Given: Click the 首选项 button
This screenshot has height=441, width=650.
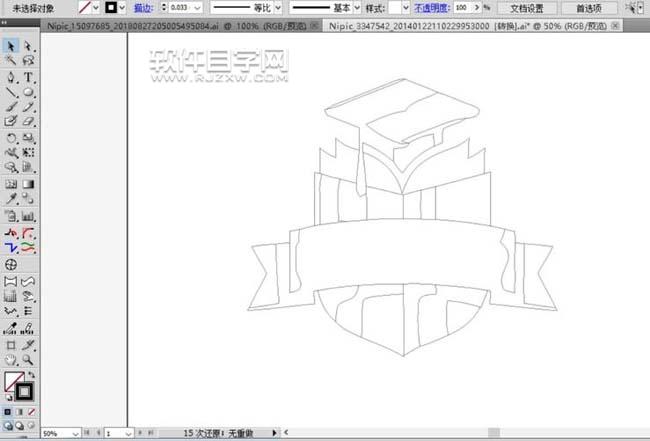Looking at the screenshot, I should (x=589, y=8).
